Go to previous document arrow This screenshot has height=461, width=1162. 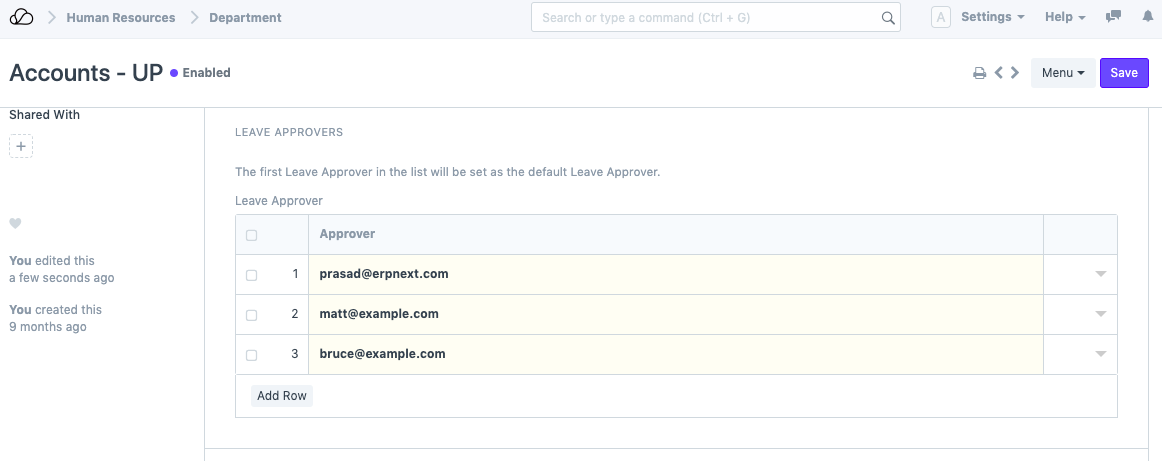coord(998,73)
